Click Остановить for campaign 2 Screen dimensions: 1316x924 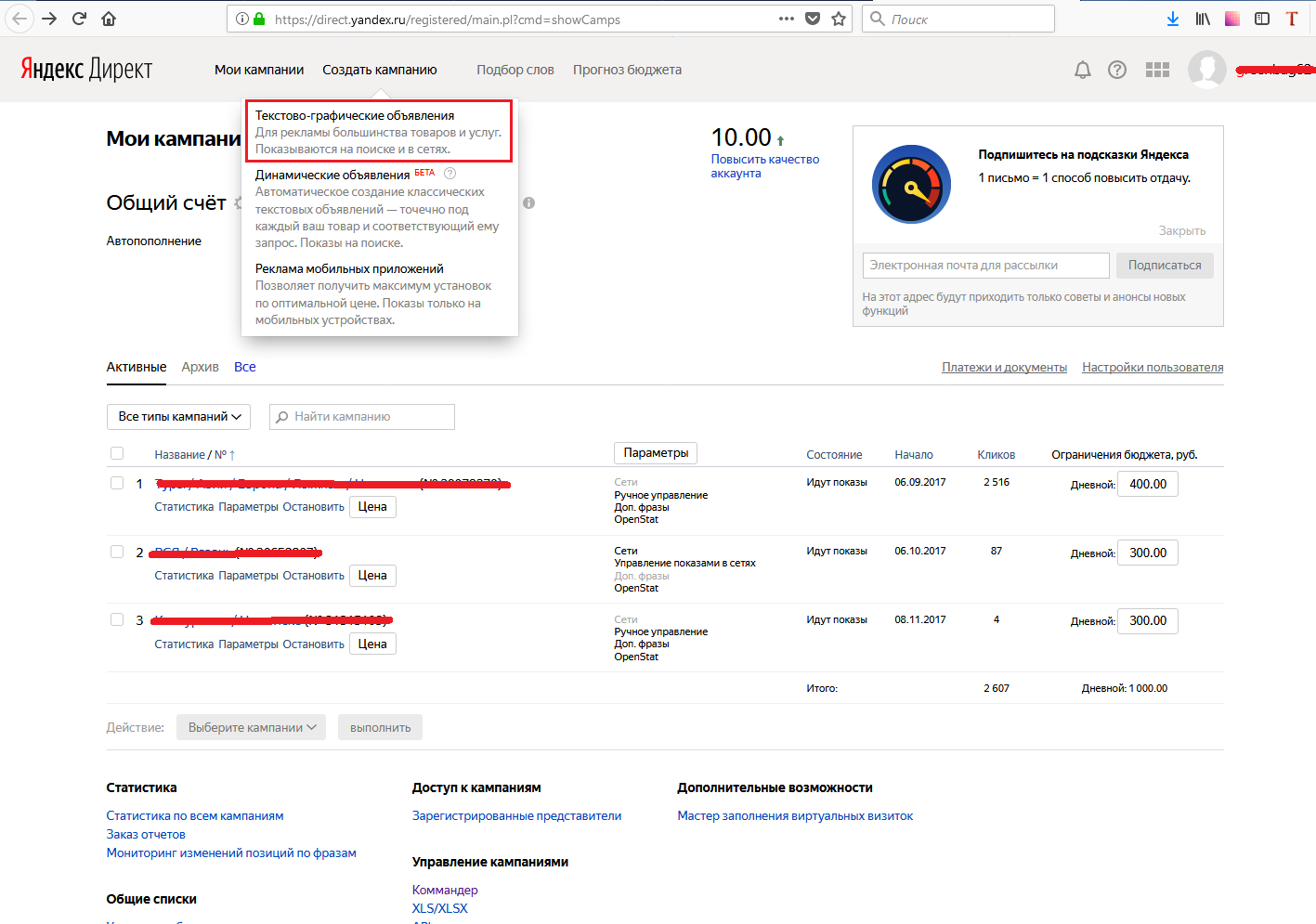[x=313, y=576]
